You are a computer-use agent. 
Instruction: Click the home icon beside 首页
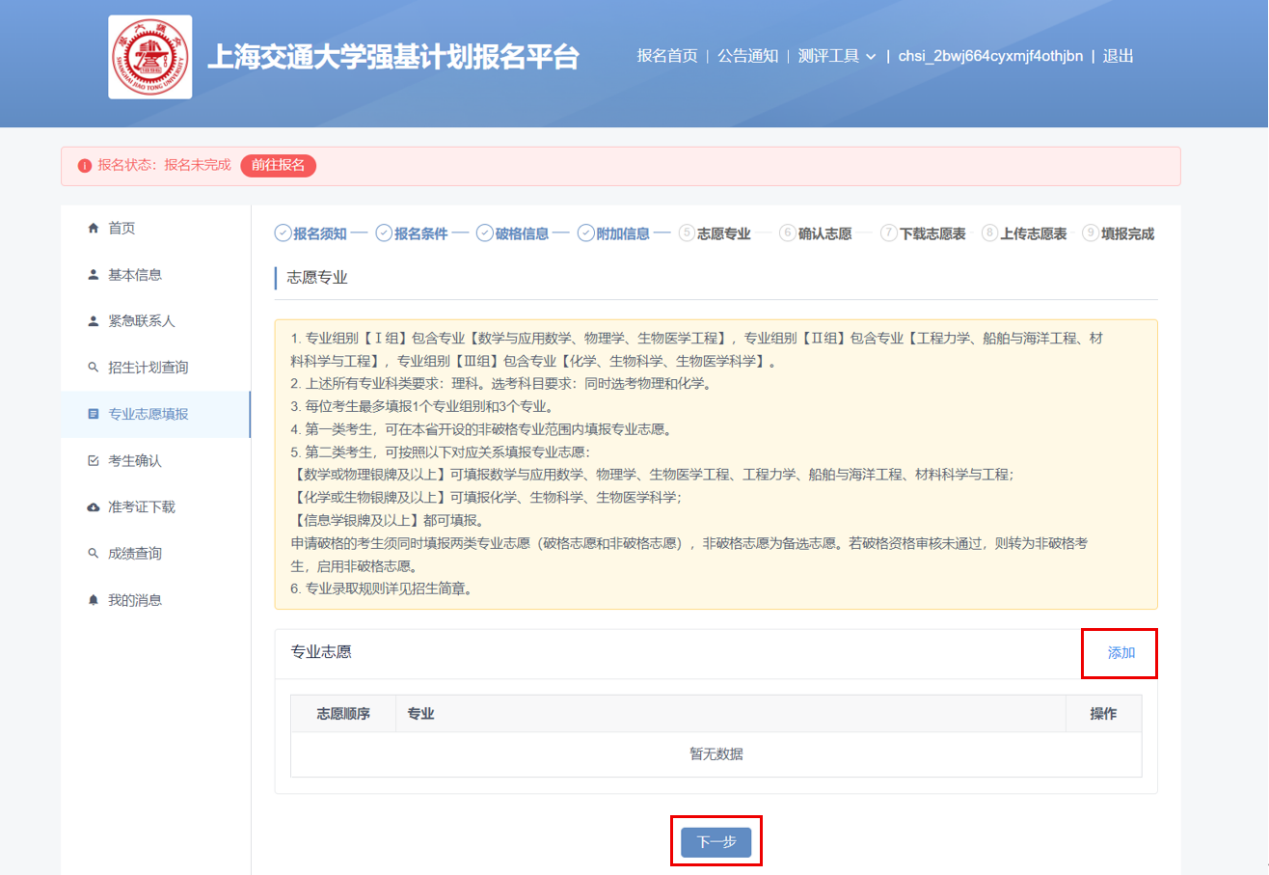[x=94, y=228]
